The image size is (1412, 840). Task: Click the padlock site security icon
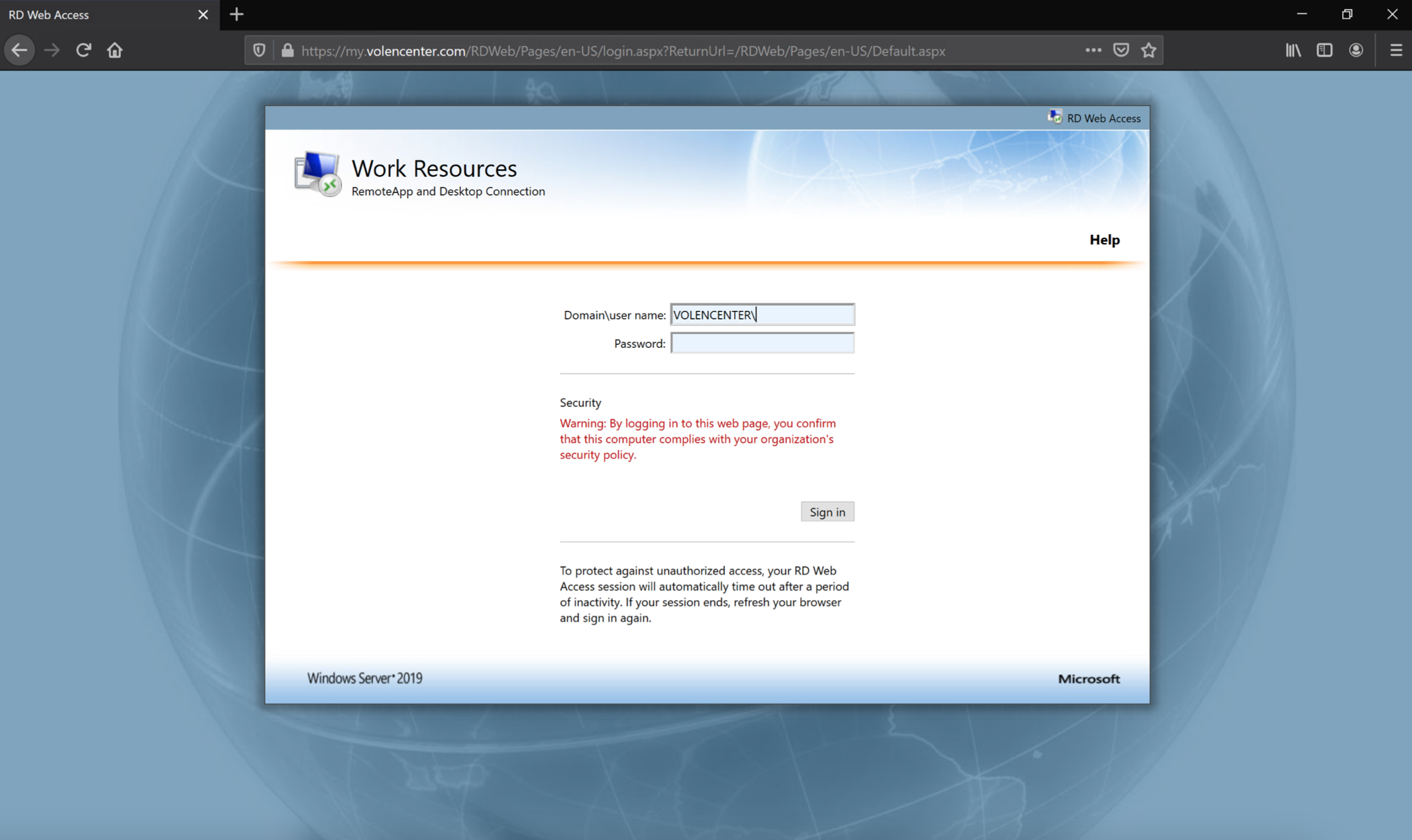coord(288,51)
